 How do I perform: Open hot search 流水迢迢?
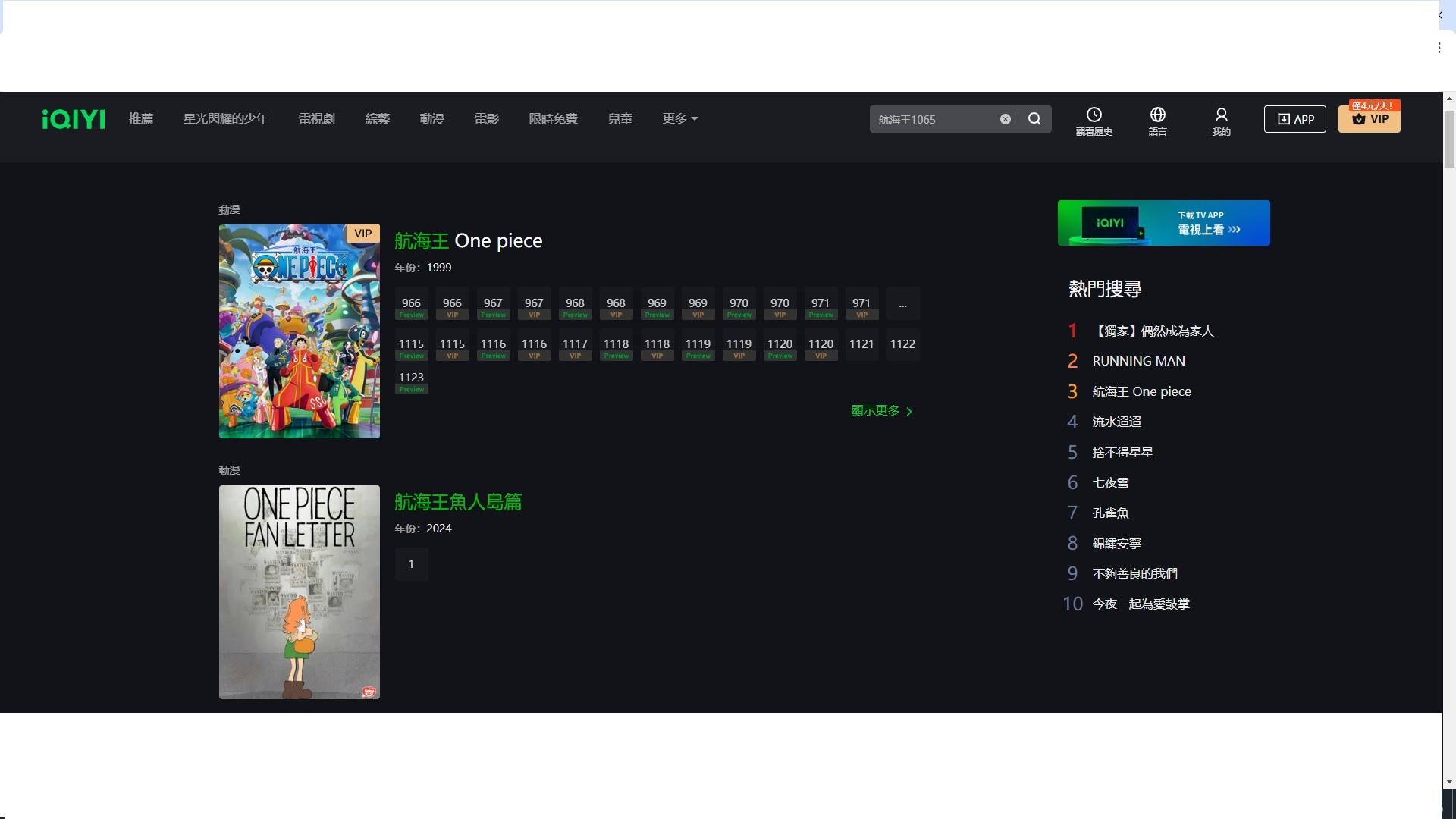tap(1116, 422)
